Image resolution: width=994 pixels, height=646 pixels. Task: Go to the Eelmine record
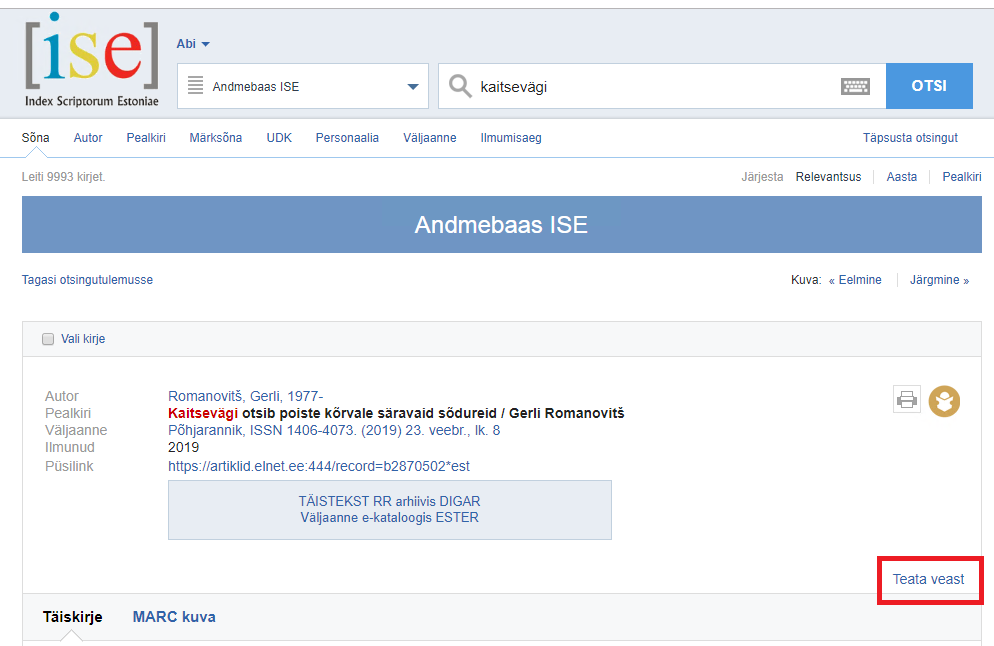pyautogui.click(x=855, y=280)
